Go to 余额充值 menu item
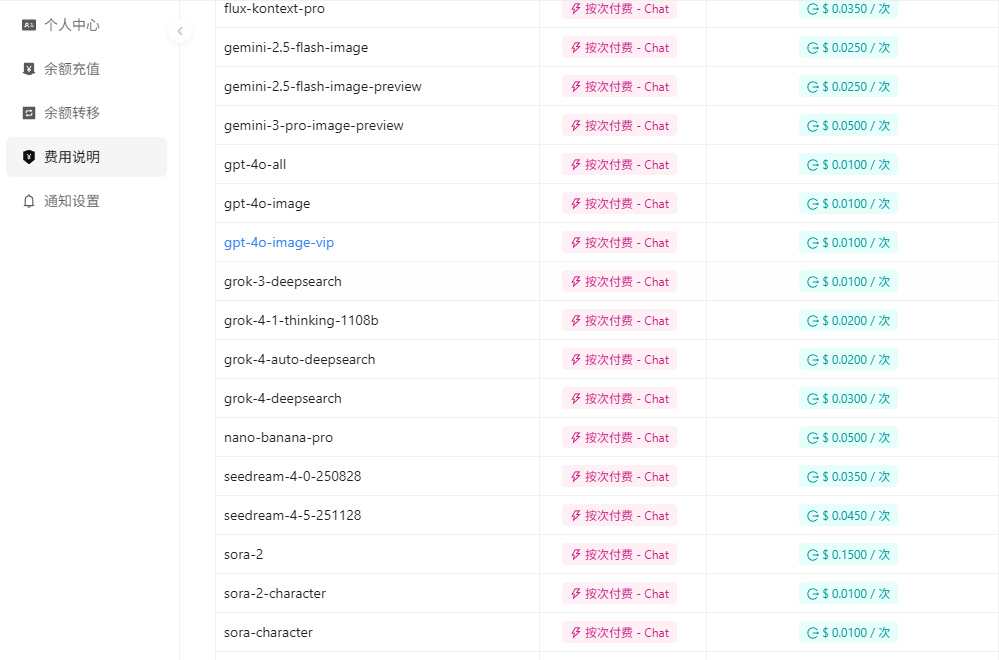999x660 pixels. pos(72,69)
